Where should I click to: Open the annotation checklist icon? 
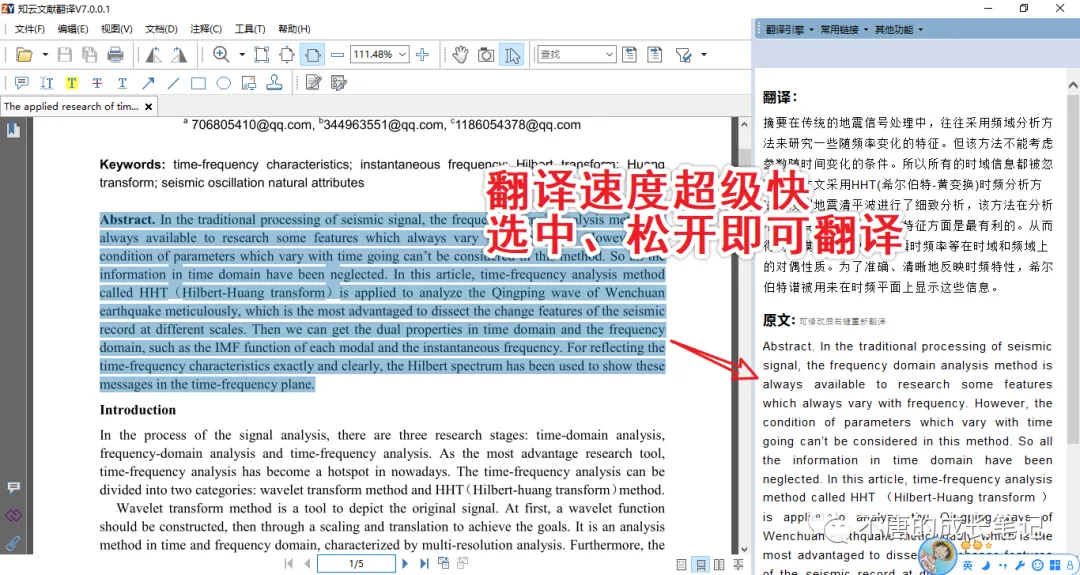(x=338, y=83)
